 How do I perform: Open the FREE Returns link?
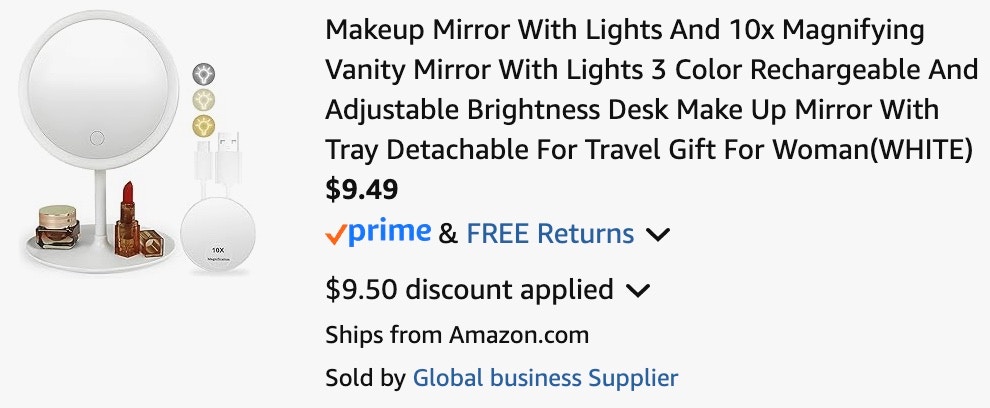pyautogui.click(x=550, y=234)
